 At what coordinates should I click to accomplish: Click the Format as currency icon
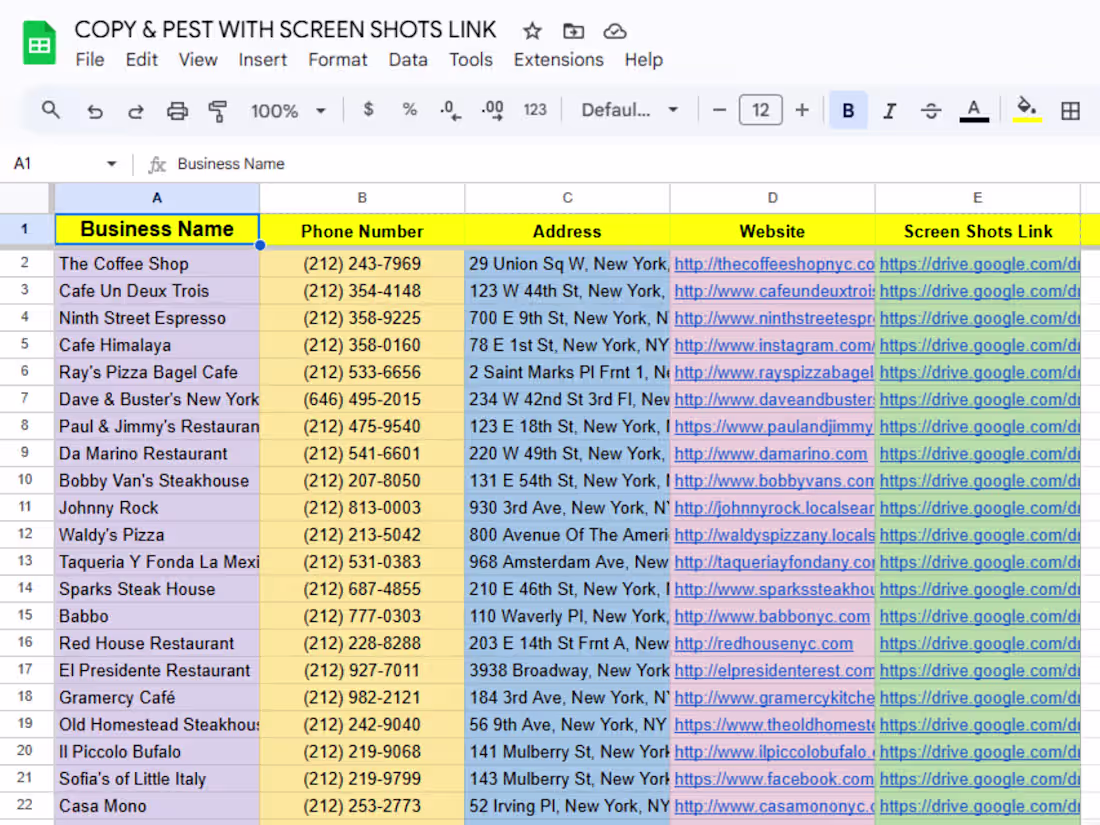pyautogui.click(x=368, y=110)
